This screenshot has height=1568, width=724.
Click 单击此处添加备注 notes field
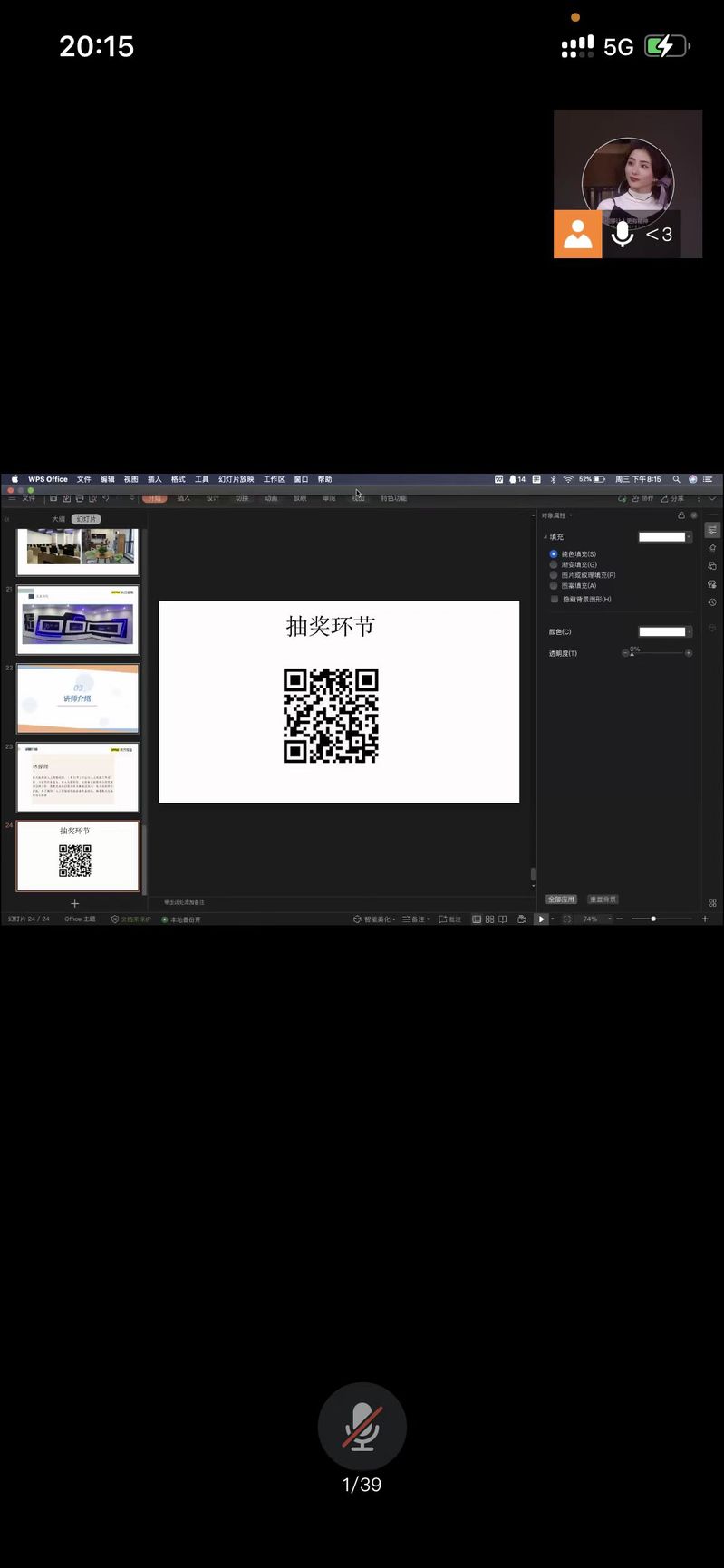(184, 902)
